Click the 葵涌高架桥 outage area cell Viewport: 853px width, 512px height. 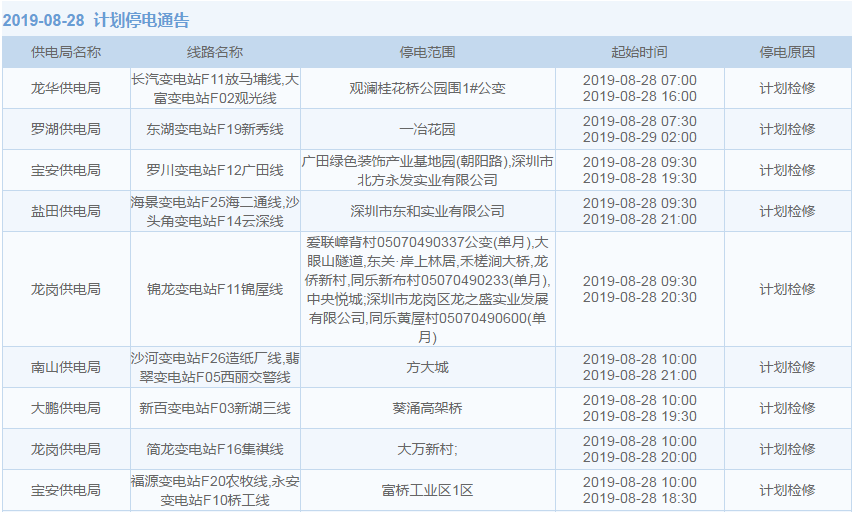427,408
